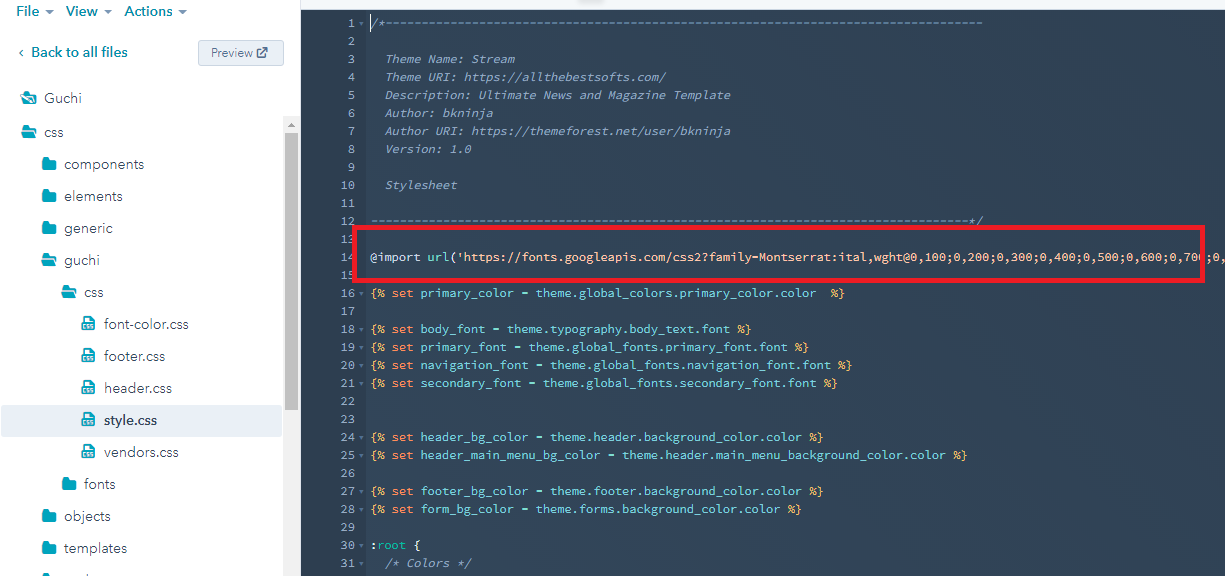Open the elements folder icon
The height and width of the screenshot is (576, 1225).
tap(49, 196)
